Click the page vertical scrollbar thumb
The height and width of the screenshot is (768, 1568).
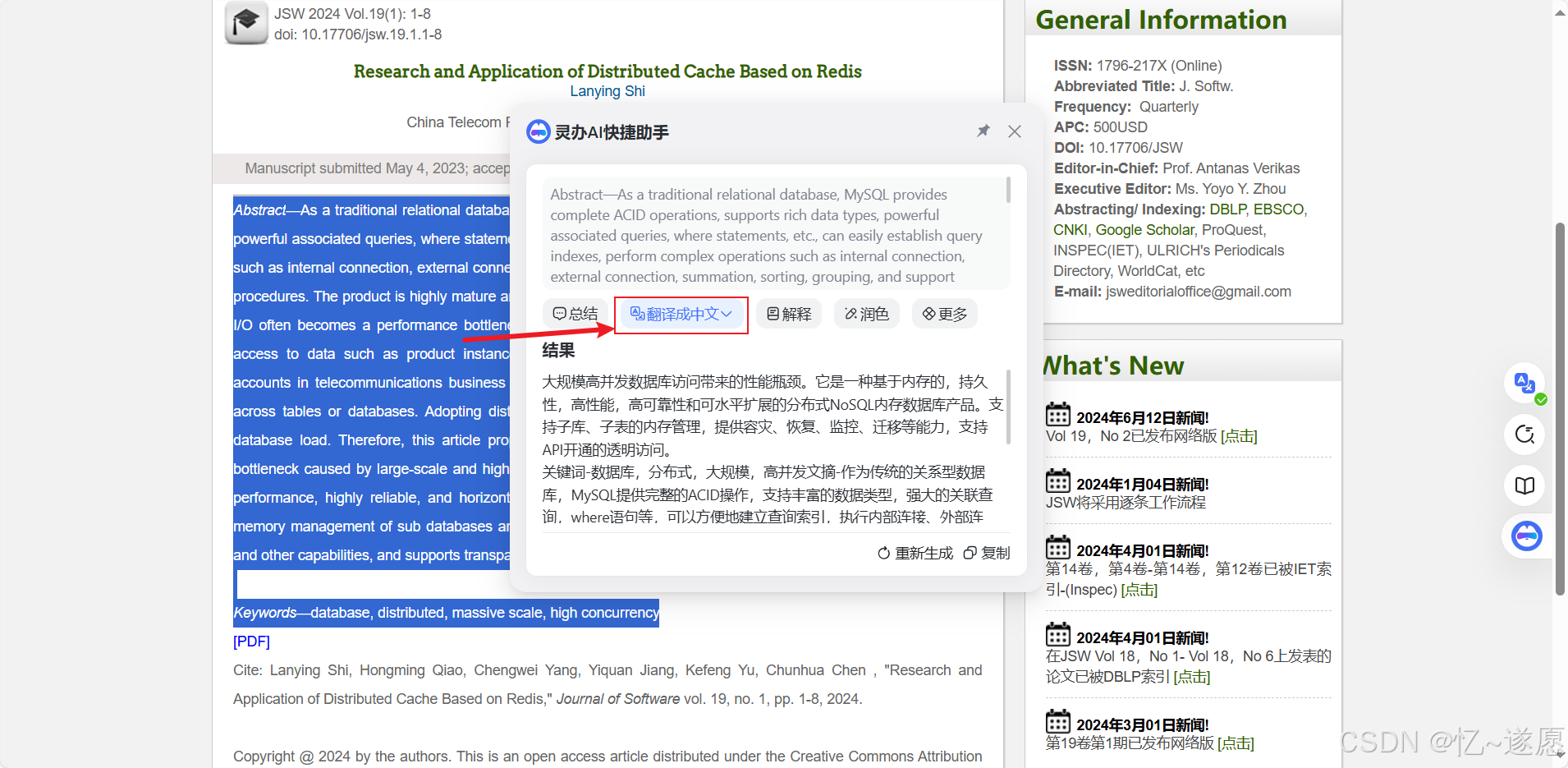click(x=1560, y=408)
